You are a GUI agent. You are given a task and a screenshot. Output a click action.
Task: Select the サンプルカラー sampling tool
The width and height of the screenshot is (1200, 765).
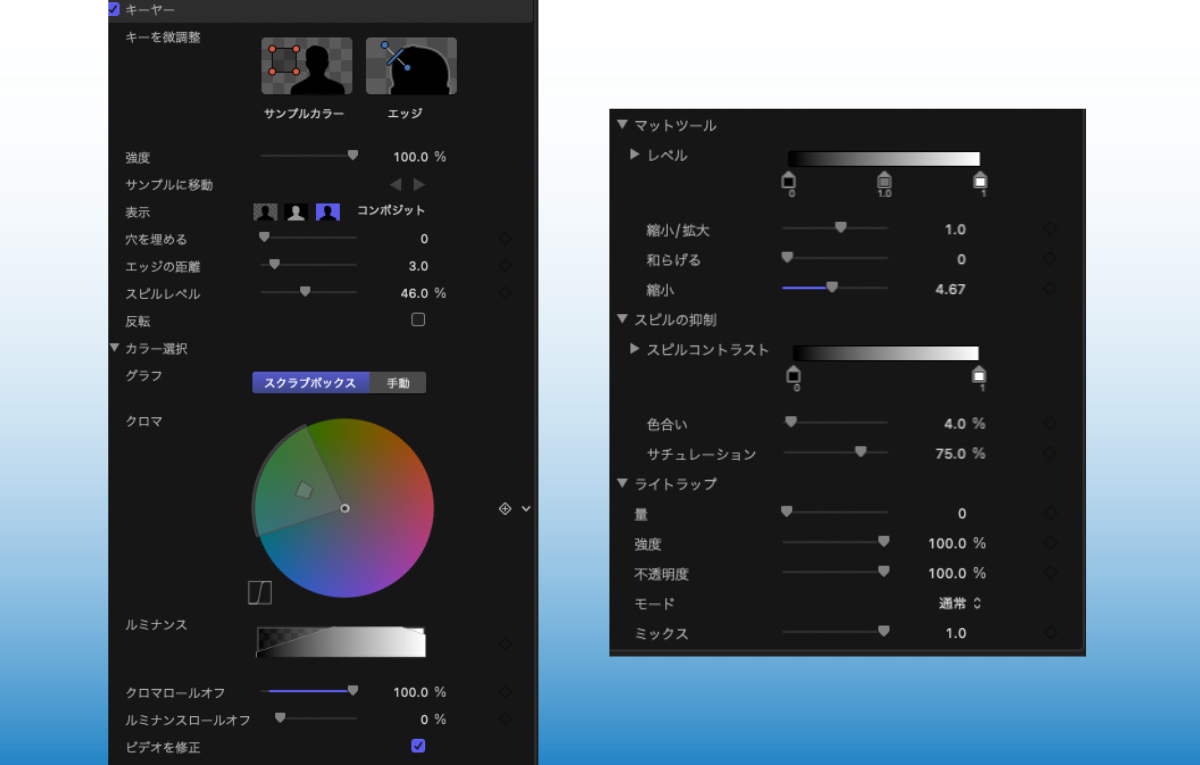tap(306, 64)
